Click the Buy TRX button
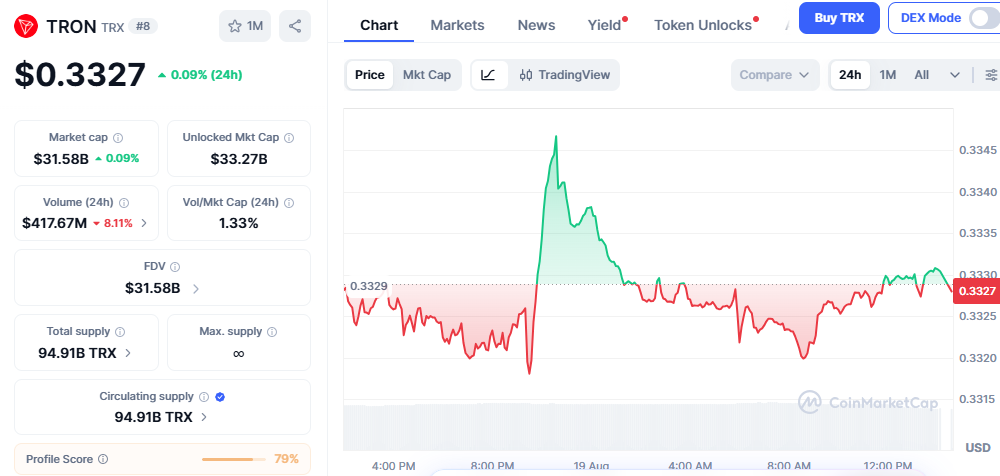 coord(839,18)
